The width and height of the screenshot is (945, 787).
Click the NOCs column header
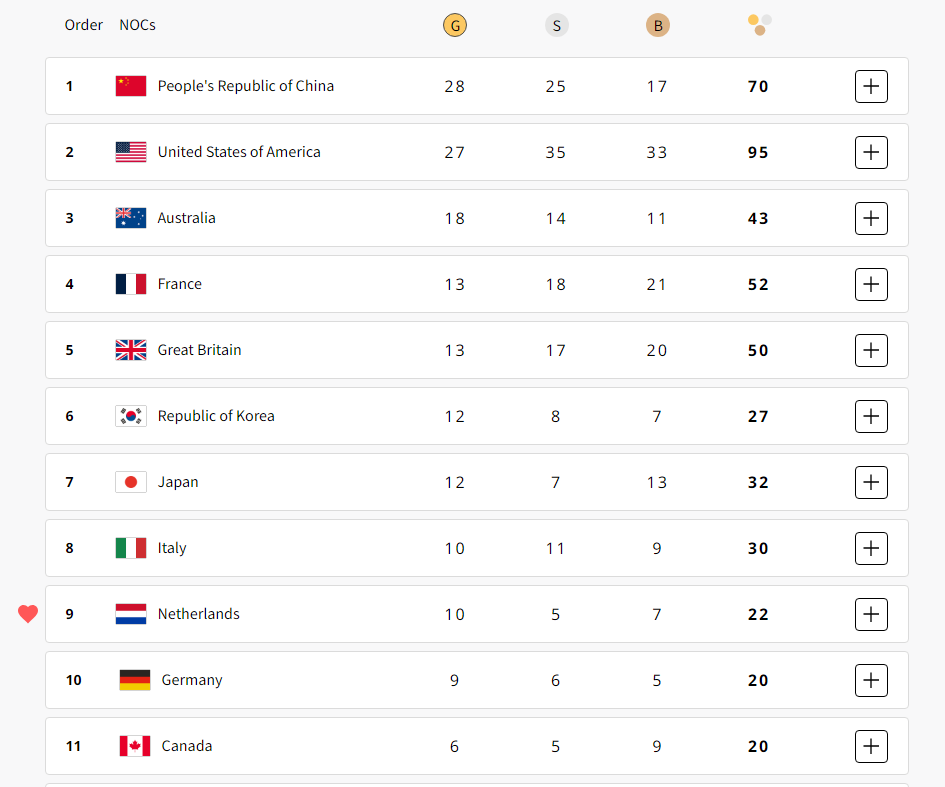[137, 25]
